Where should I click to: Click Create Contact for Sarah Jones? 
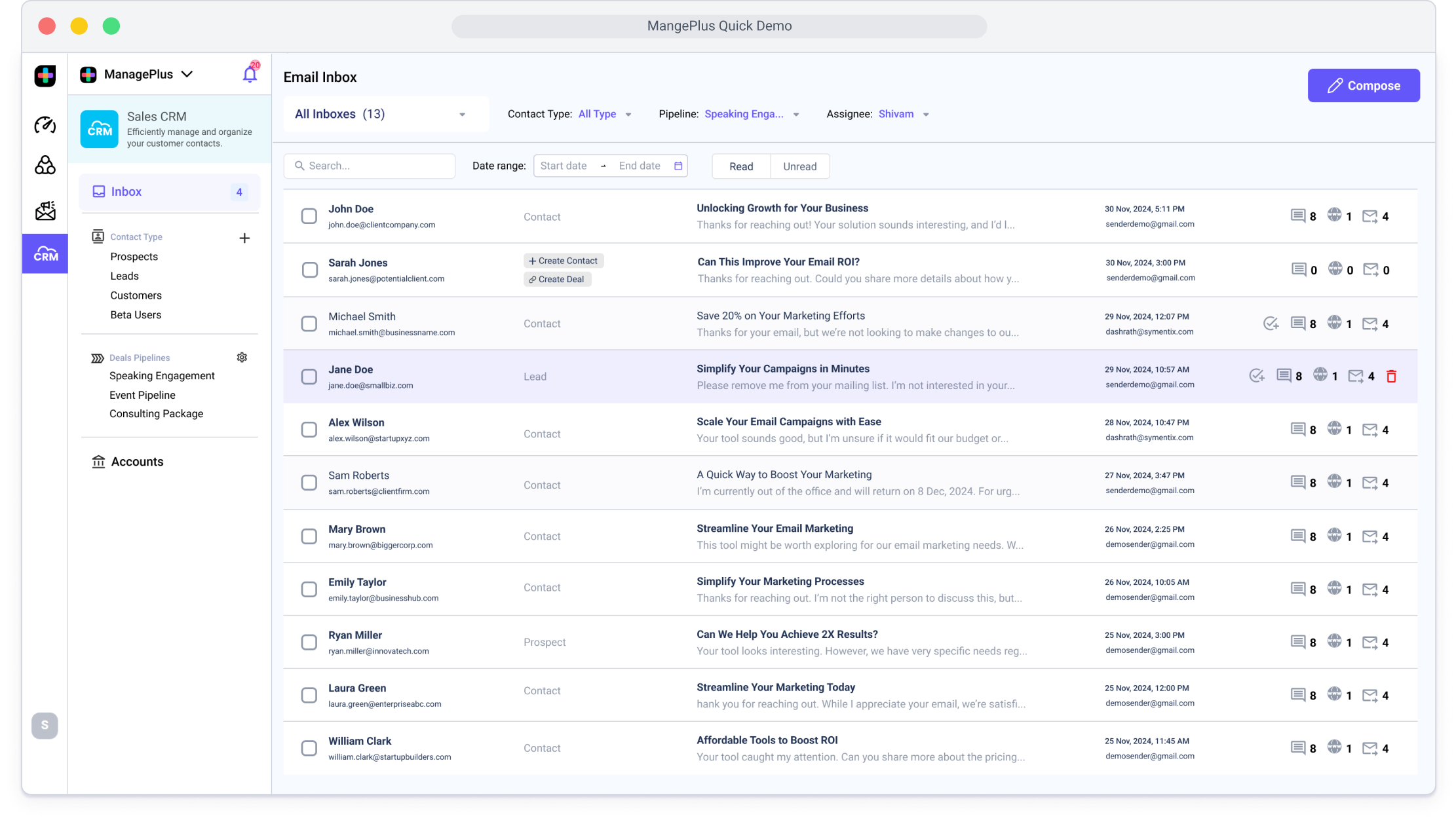(x=564, y=261)
